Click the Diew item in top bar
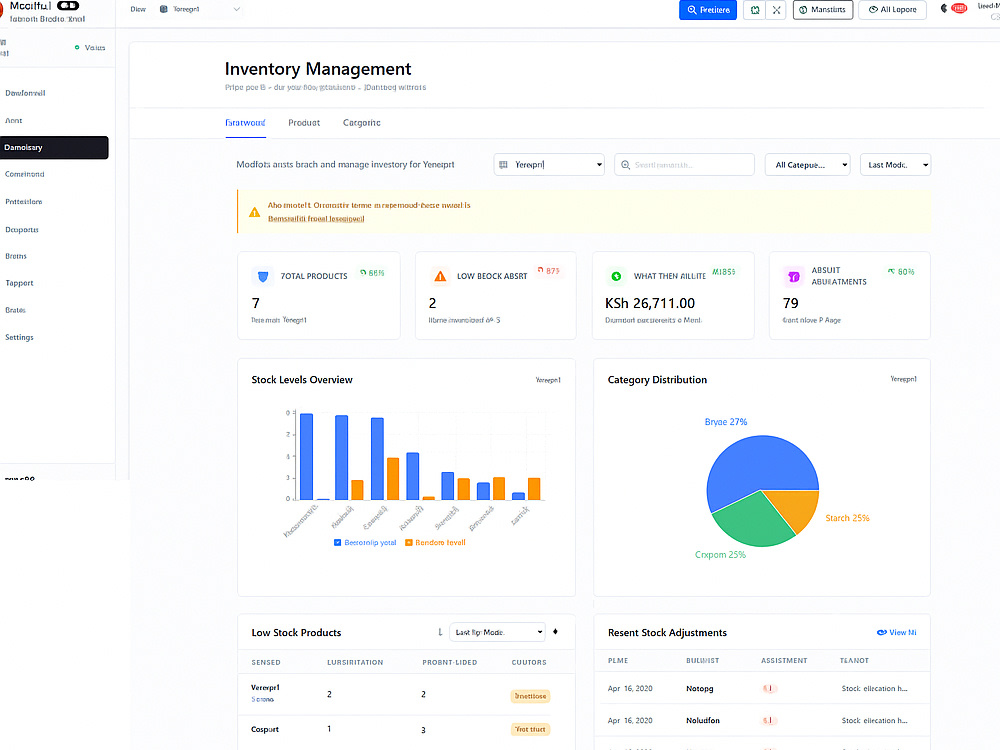Viewport: 1000px width, 750px height. 138,10
